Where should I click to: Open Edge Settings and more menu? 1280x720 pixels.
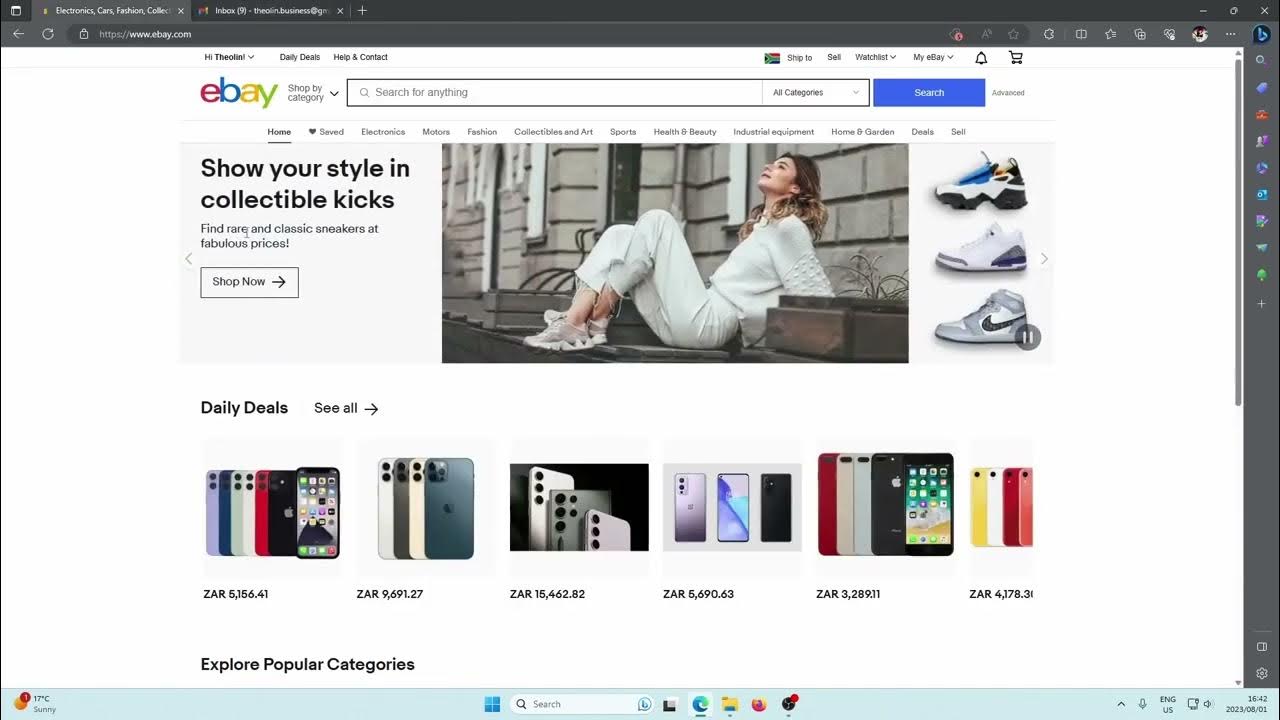1230,34
